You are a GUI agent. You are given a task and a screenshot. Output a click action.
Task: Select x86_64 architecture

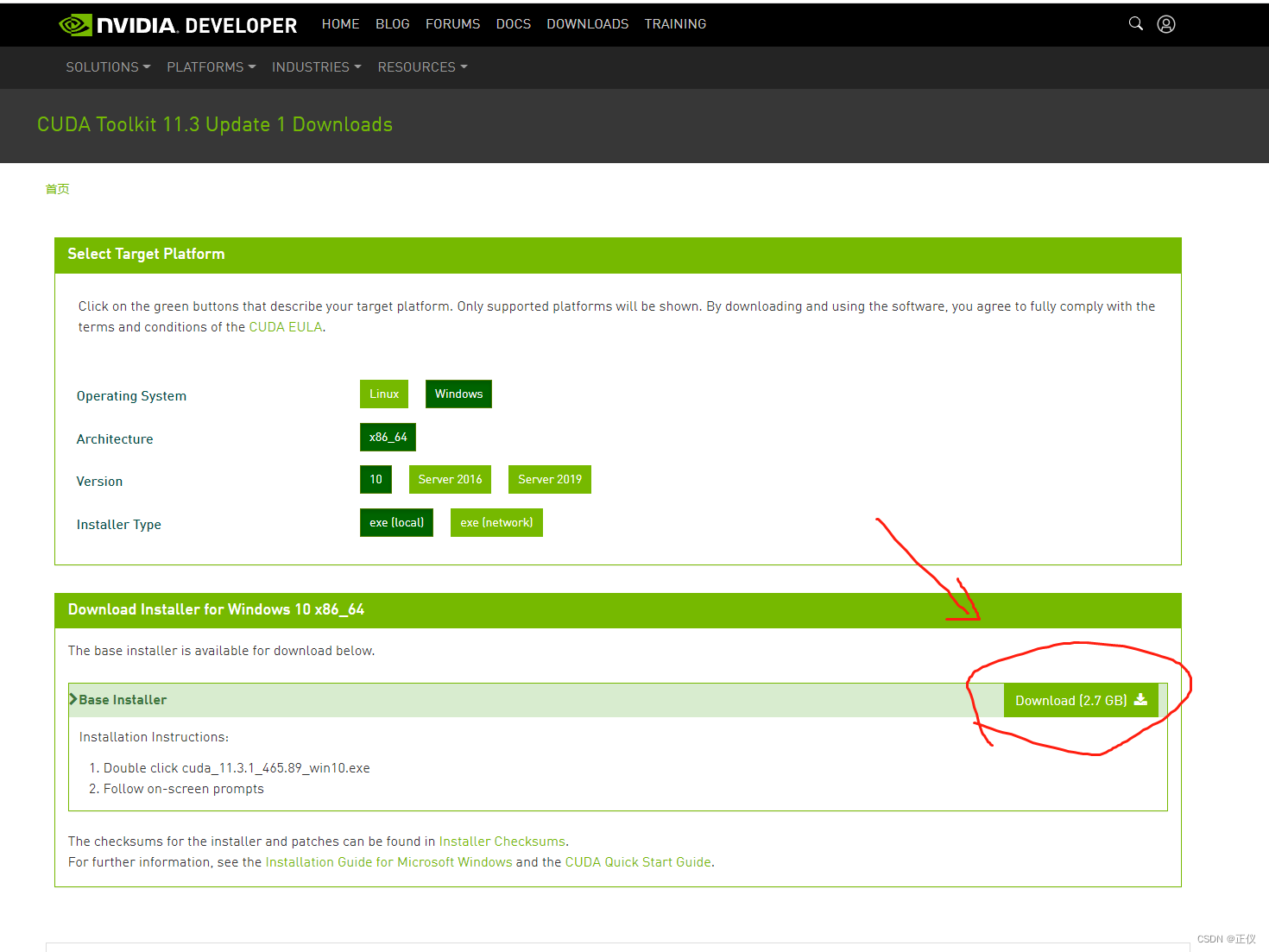[388, 437]
